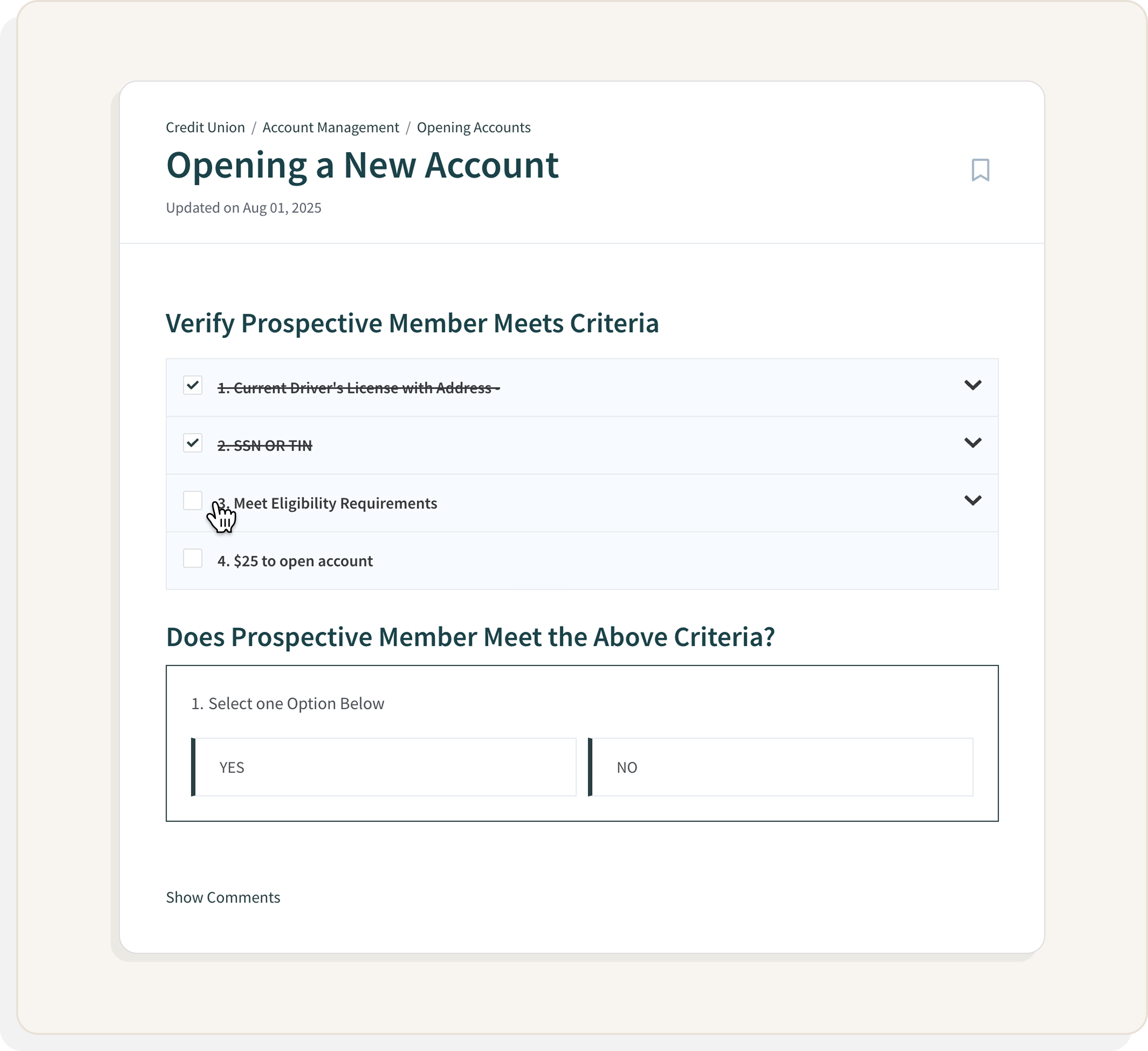Select the YES option

pos(386,768)
